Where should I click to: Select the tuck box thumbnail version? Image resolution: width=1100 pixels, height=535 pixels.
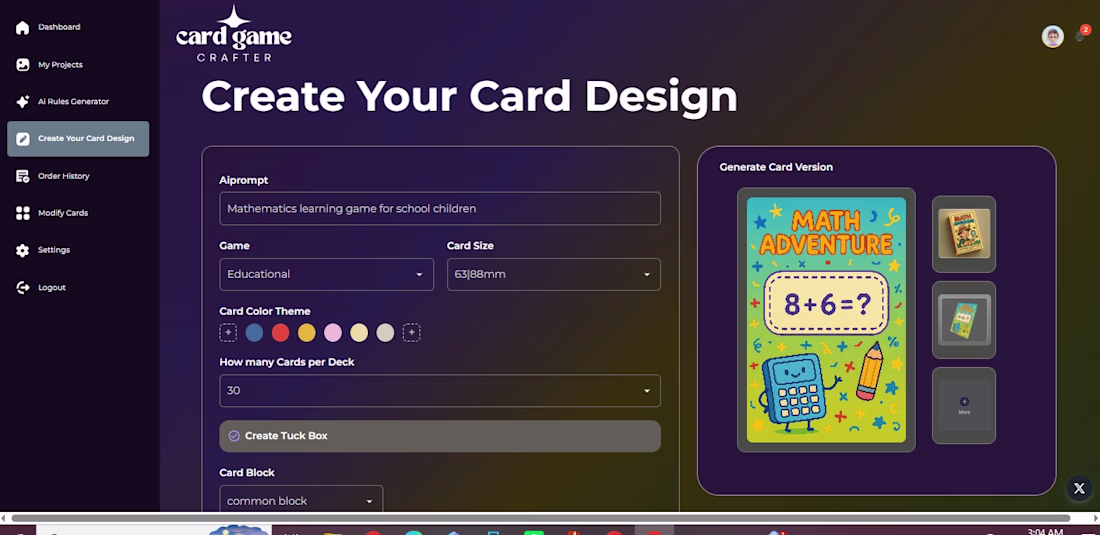(964, 233)
